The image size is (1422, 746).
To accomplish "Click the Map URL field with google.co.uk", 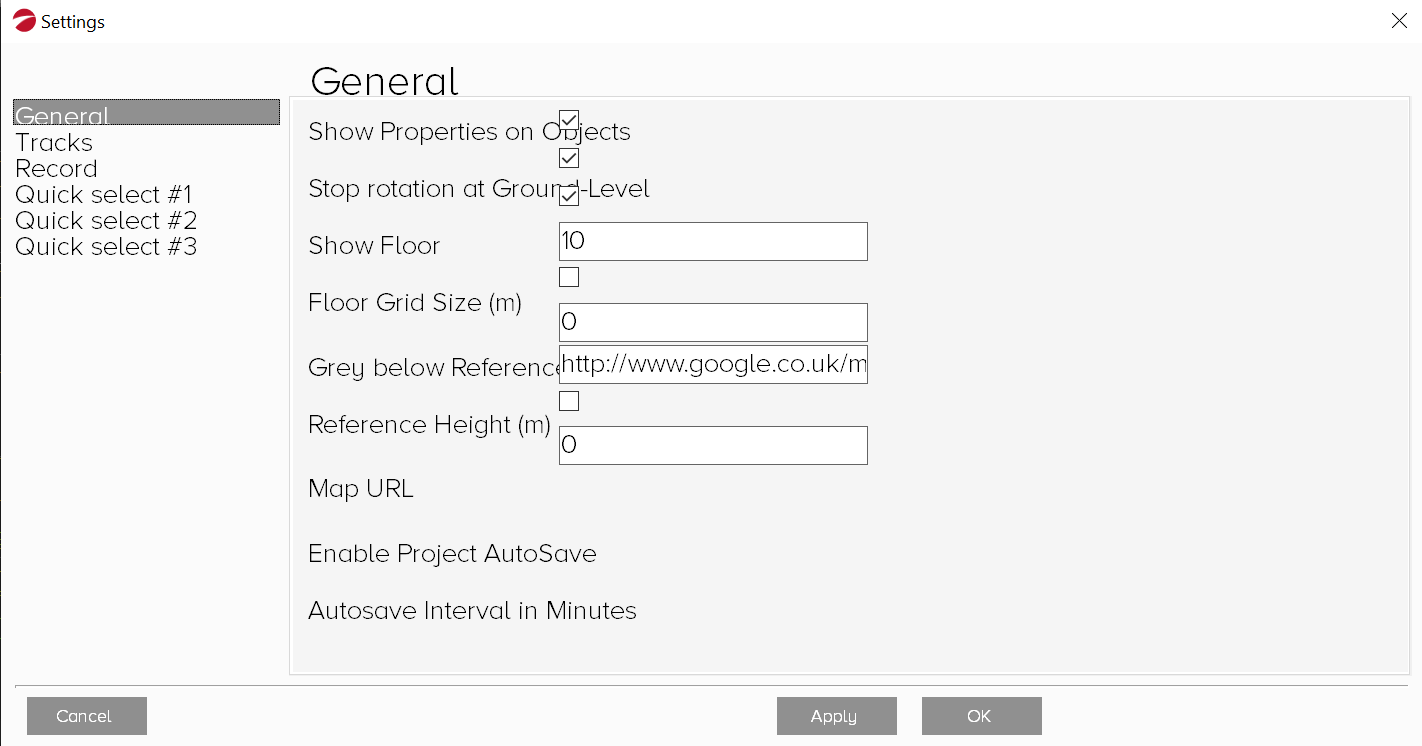I will point(713,365).
